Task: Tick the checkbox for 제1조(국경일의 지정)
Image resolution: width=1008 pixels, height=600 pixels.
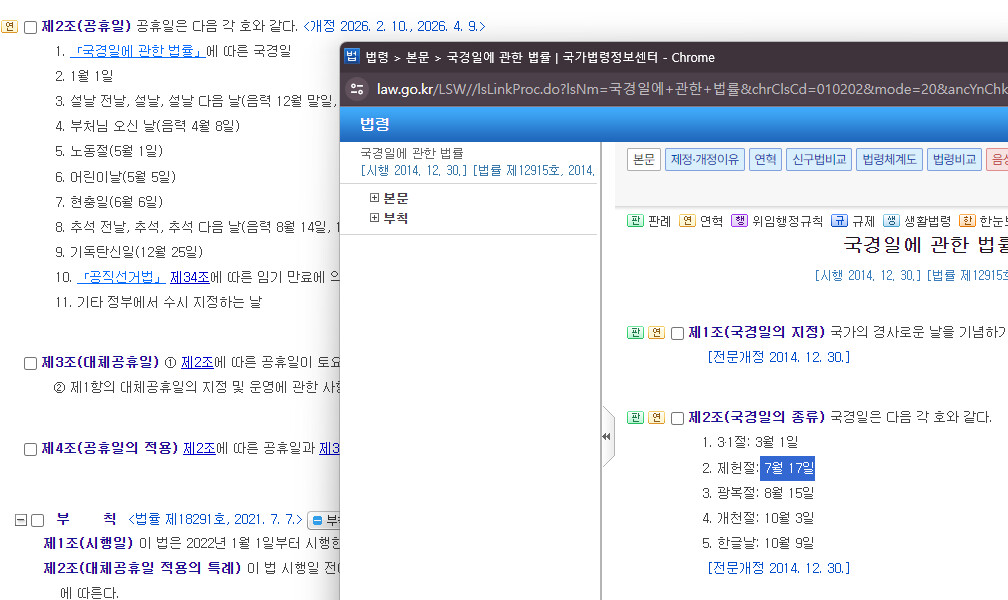Action: coord(677,333)
